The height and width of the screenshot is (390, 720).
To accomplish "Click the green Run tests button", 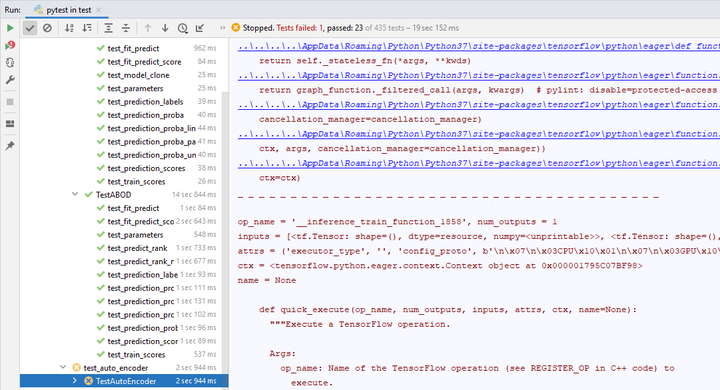I will [x=10, y=28].
